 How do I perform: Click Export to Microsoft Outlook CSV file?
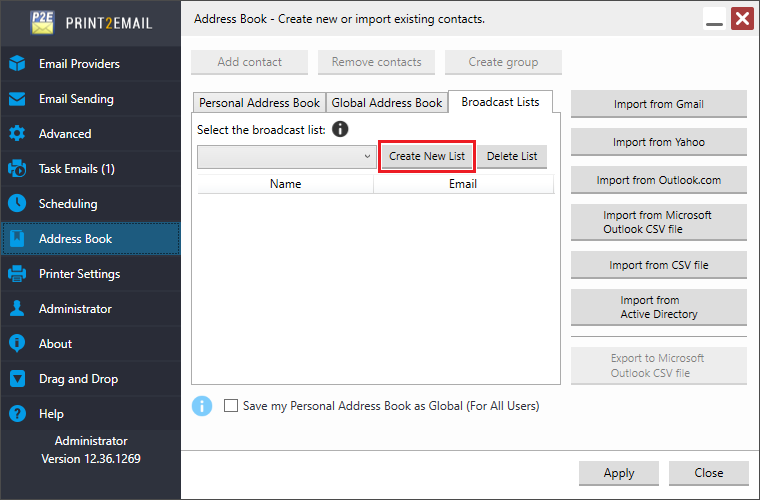coord(659,366)
